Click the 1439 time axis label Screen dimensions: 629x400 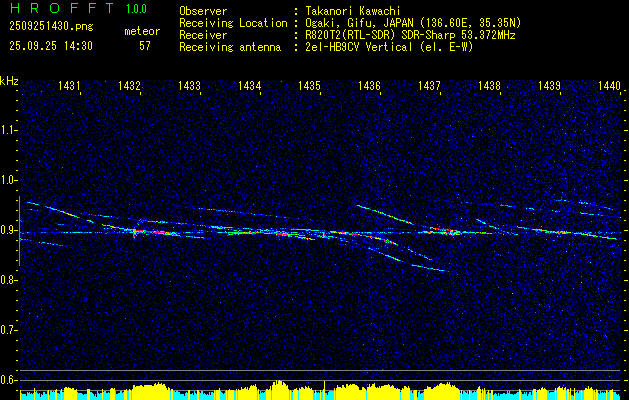click(x=549, y=85)
